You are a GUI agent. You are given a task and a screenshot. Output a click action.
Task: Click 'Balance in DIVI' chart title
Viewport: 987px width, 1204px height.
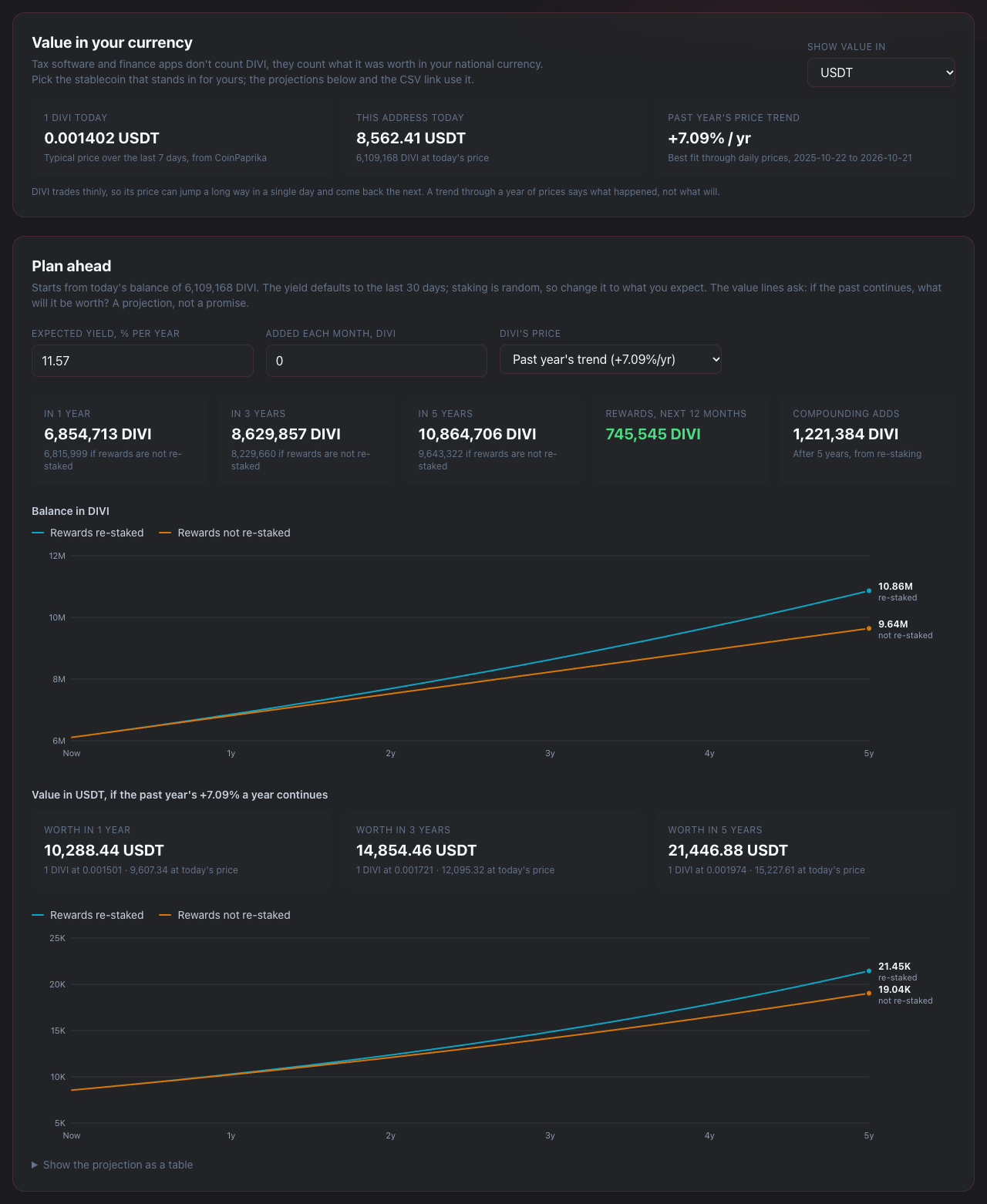click(70, 511)
